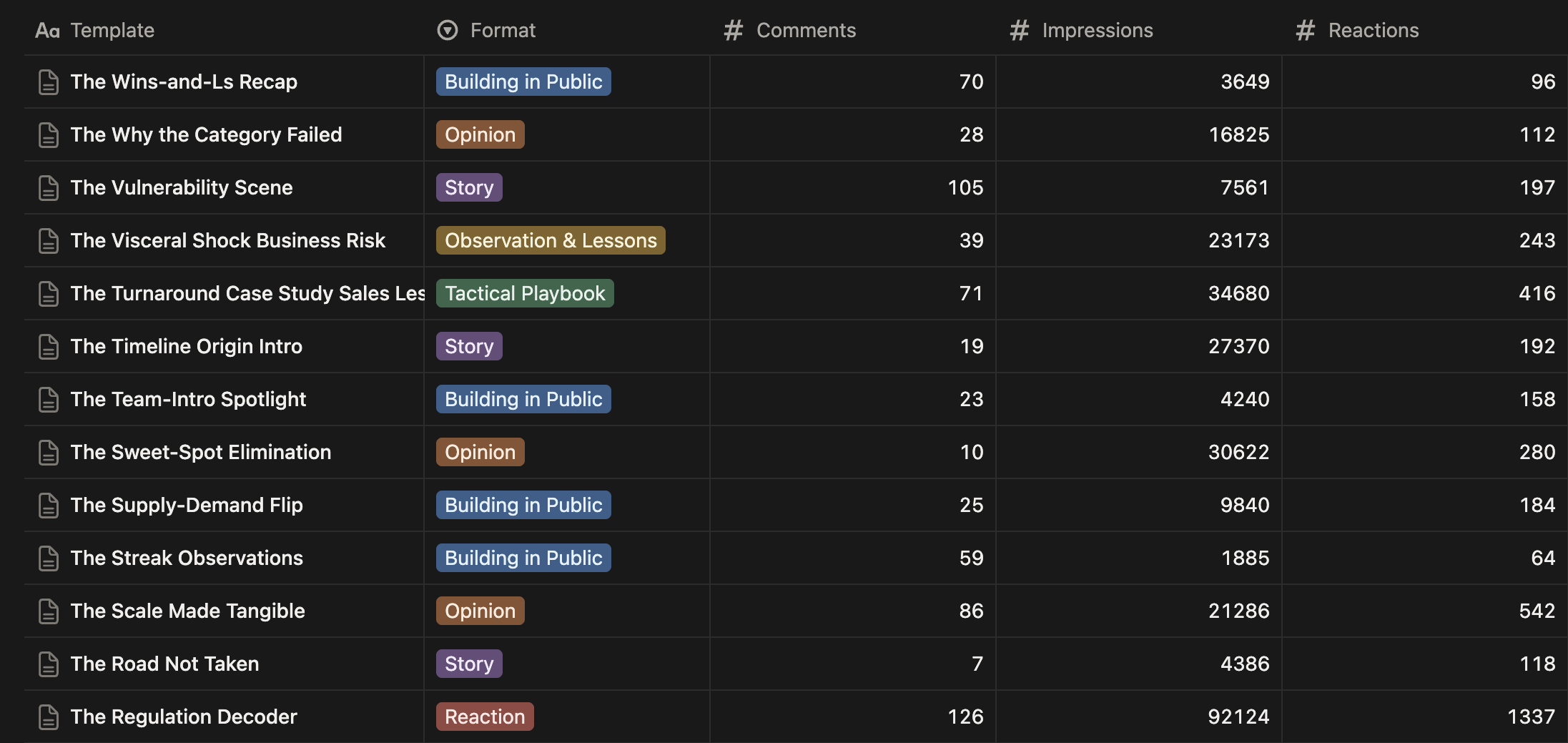
Task: Select The Regulation Decoder title text
Action: [x=184, y=717]
